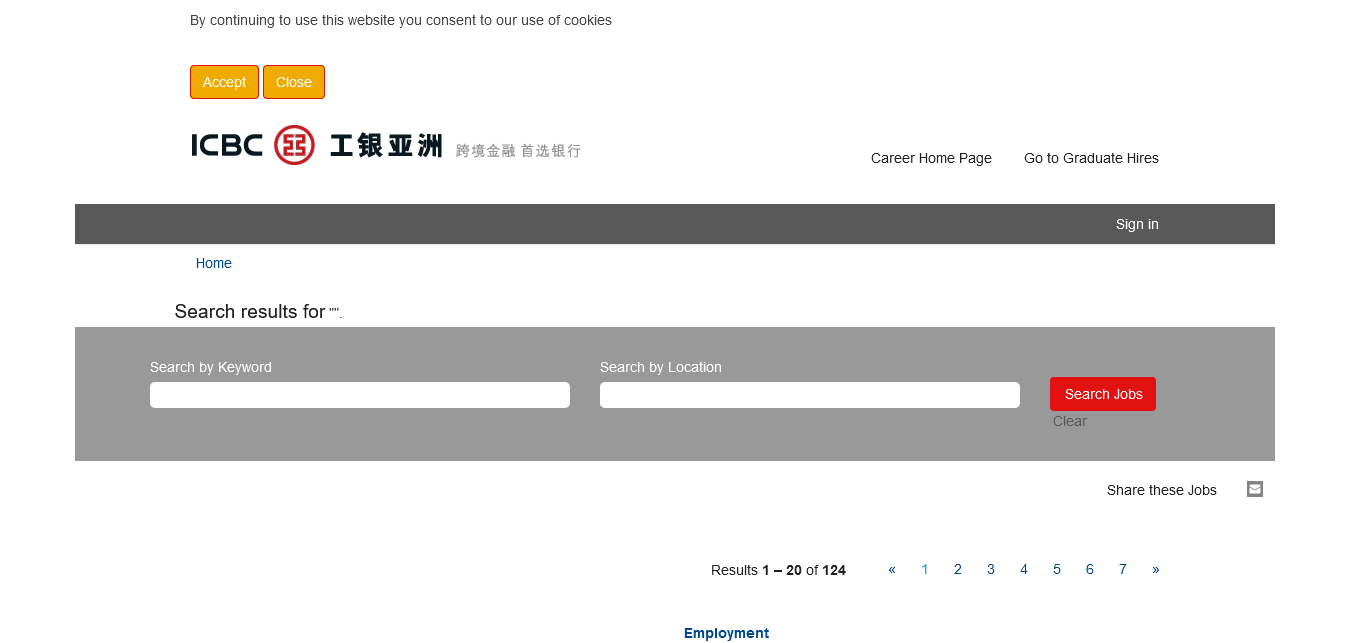The height and width of the screenshot is (643, 1366).
Task: Click the email share envelope icon
Action: tap(1255, 489)
